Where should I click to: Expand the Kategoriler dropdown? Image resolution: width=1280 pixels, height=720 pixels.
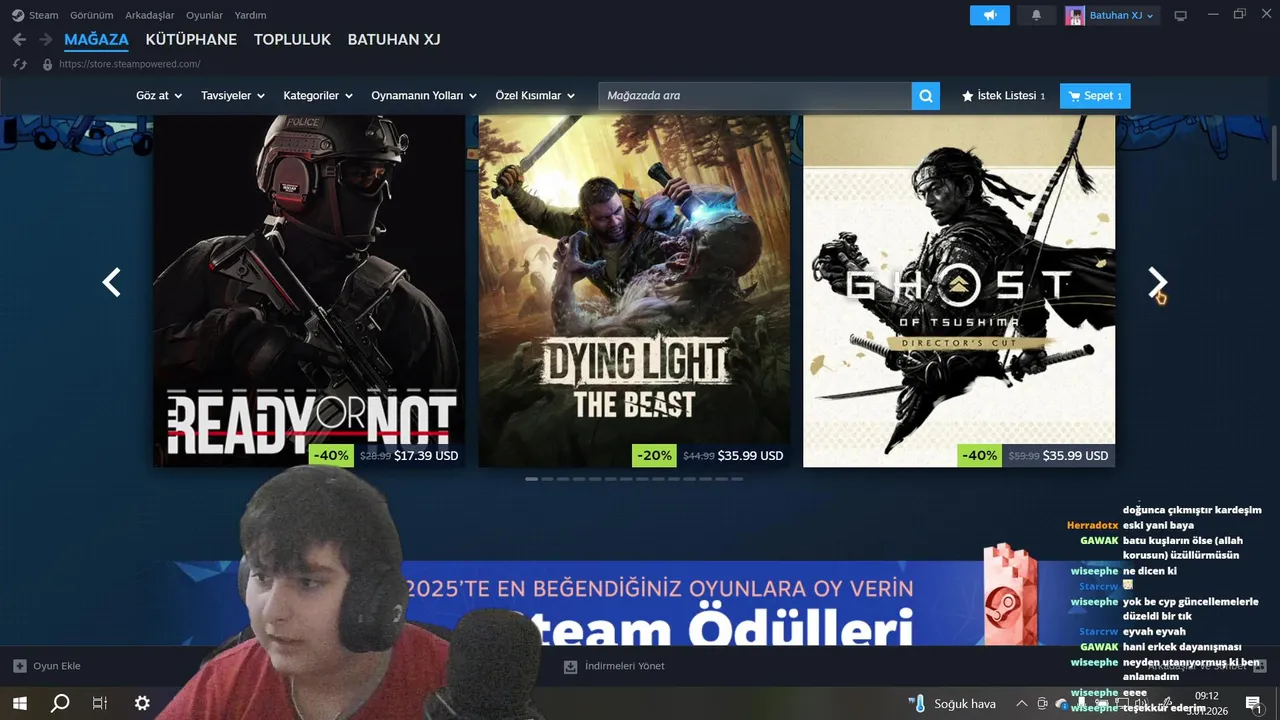point(318,96)
